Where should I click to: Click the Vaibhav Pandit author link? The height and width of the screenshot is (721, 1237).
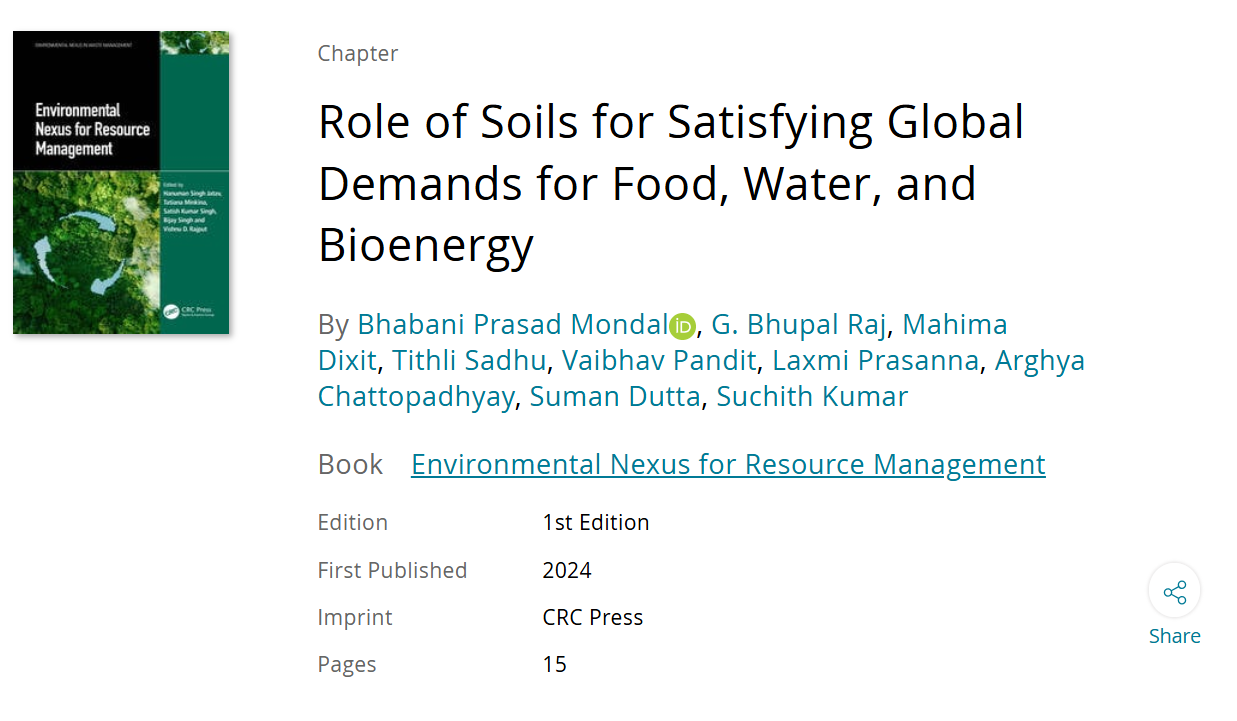(x=658, y=361)
